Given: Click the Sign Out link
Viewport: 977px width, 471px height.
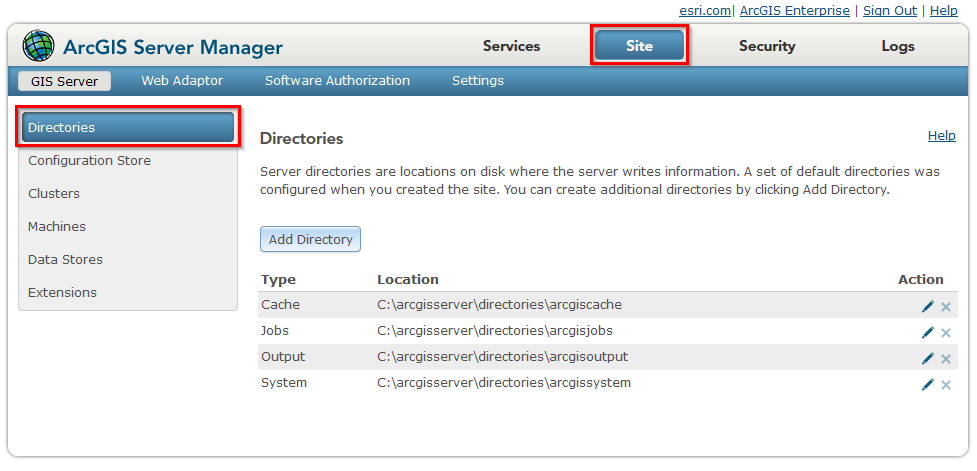Looking at the screenshot, I should pyautogui.click(x=890, y=11).
